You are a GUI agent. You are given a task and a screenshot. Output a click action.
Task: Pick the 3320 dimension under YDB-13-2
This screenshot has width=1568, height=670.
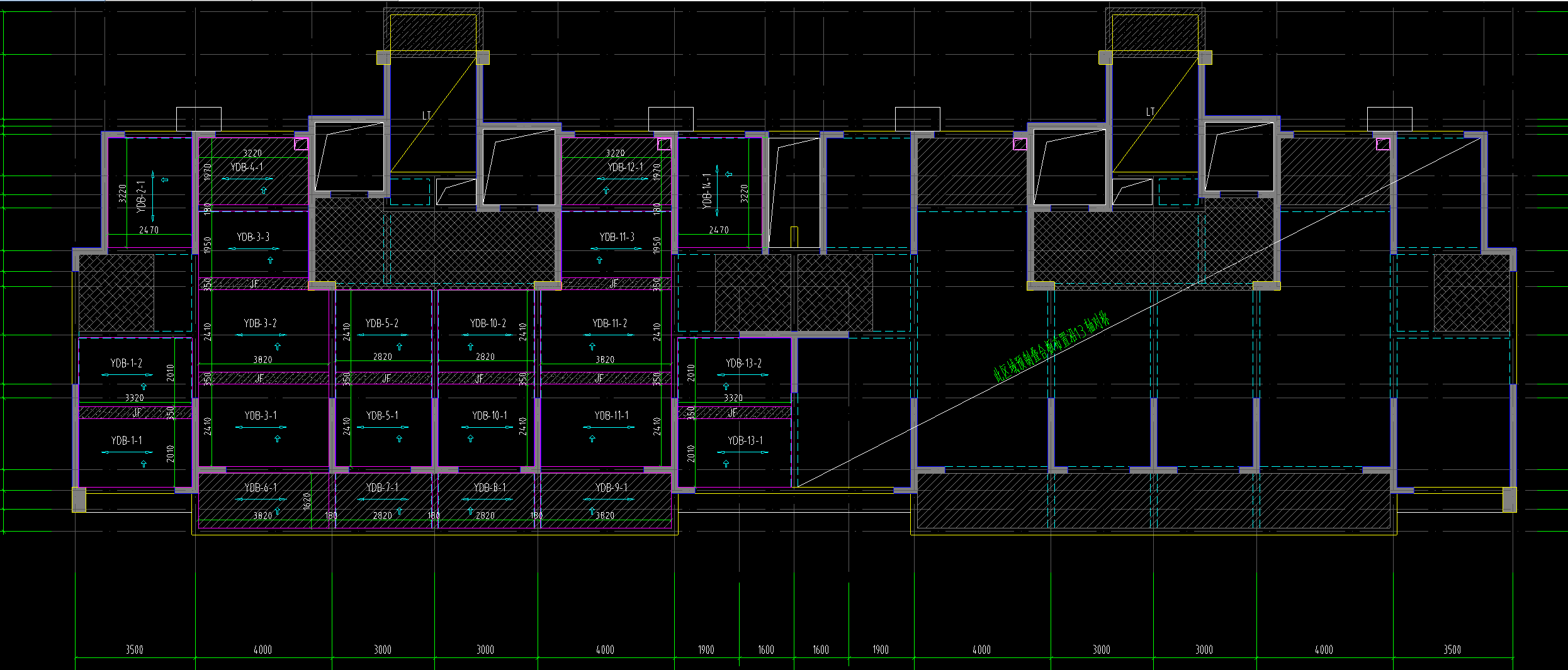[x=733, y=398]
